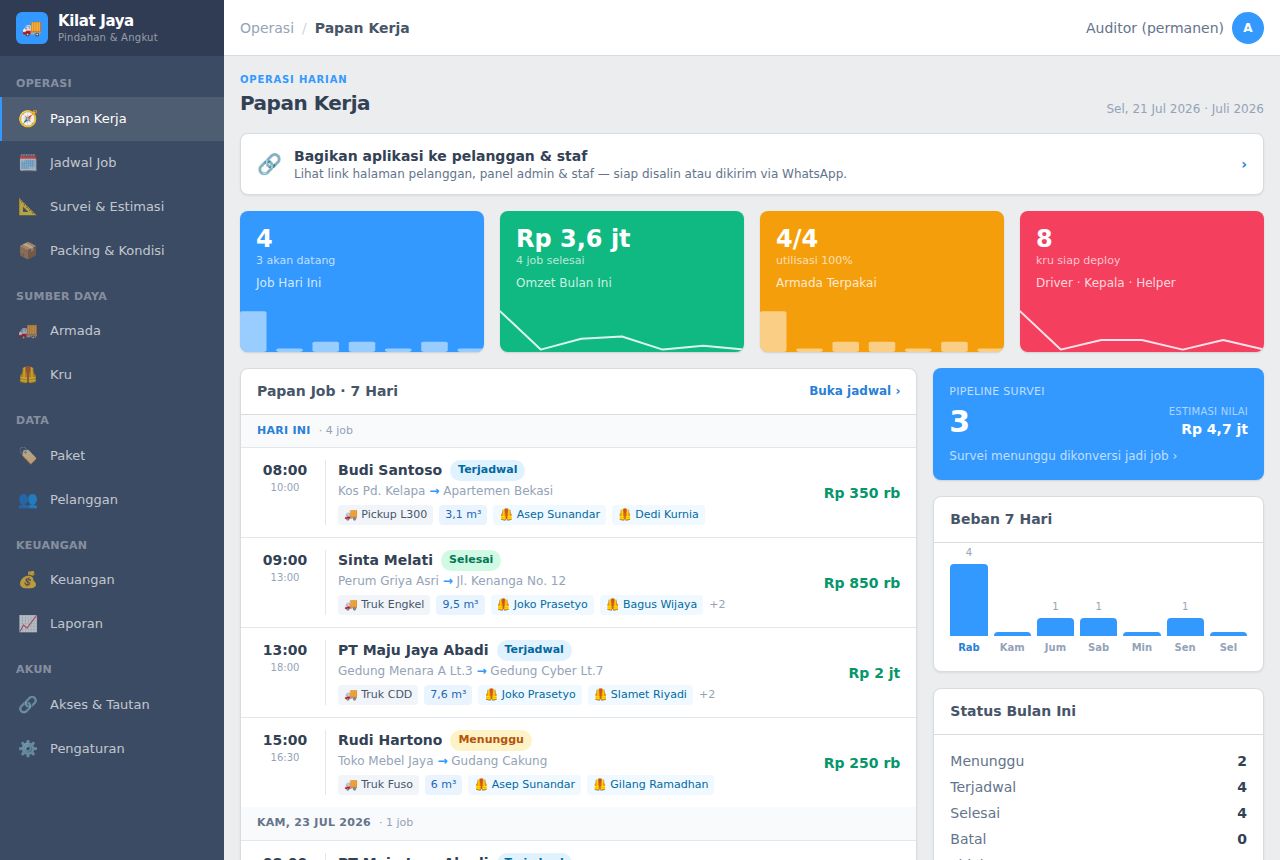Click the Pengaturan gear icon

28,749
